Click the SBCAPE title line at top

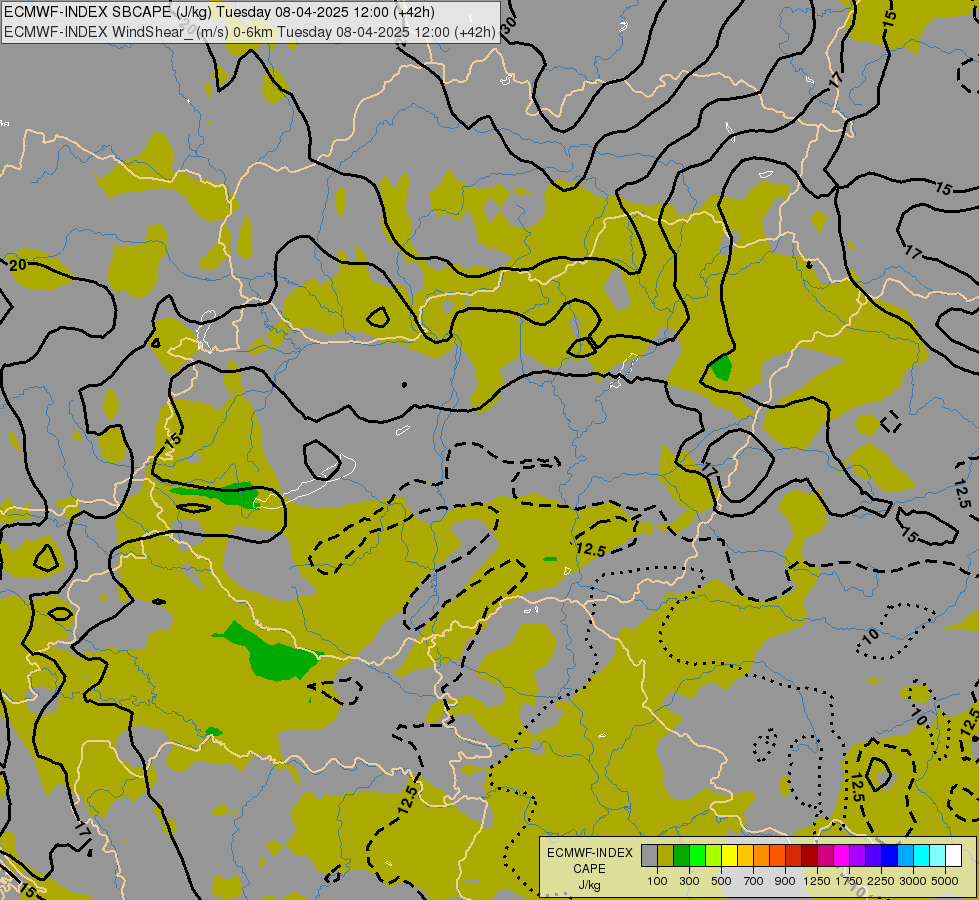(x=219, y=12)
